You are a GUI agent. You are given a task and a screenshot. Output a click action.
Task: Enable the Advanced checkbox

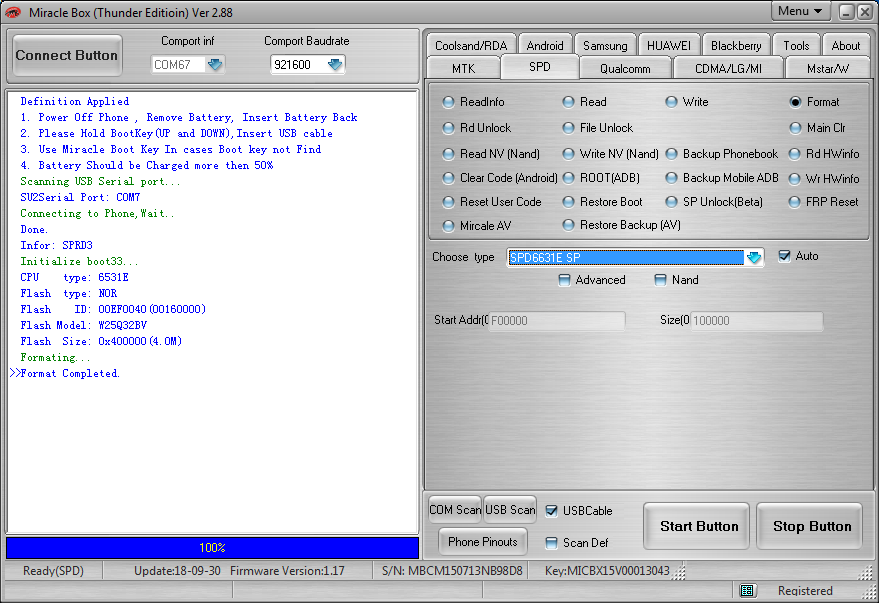565,280
